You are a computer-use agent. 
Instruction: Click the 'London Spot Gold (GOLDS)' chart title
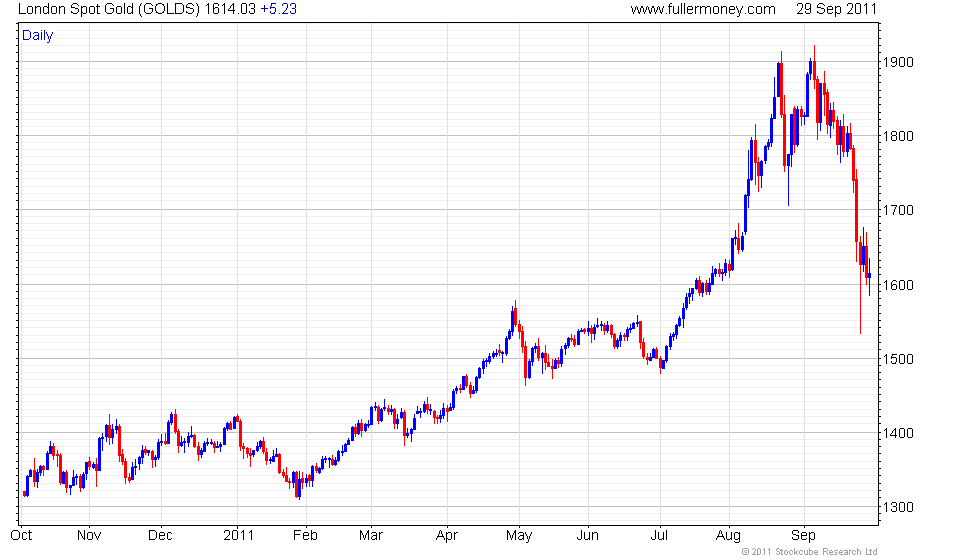click(109, 9)
